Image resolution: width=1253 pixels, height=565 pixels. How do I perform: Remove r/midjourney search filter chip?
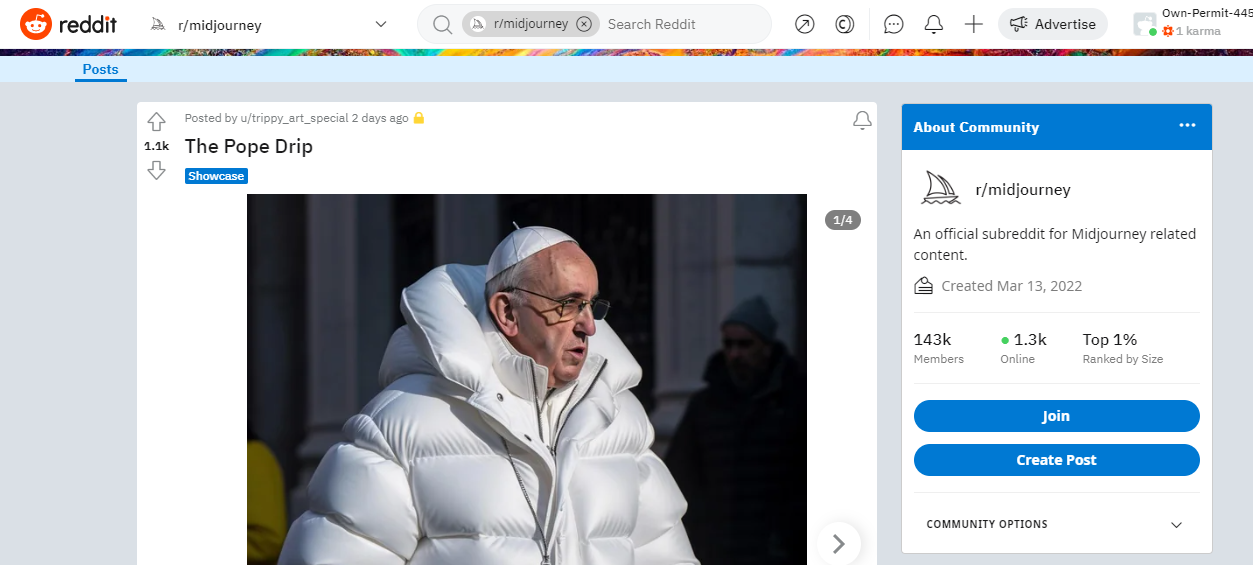point(584,24)
